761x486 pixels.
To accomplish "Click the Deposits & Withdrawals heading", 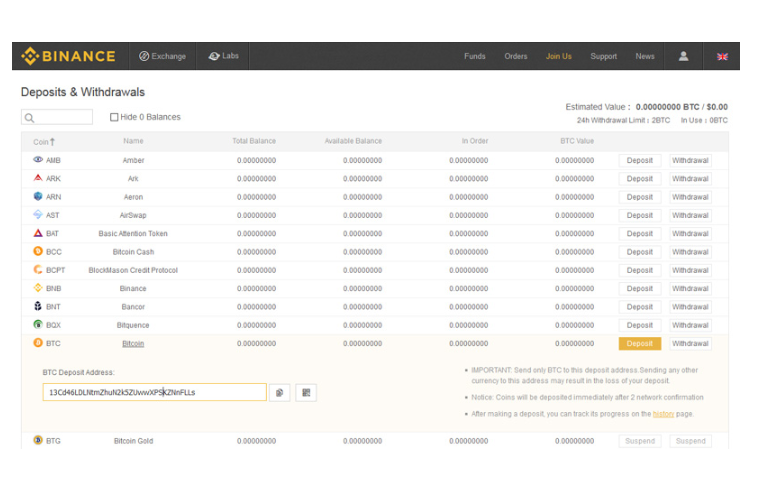I will (x=83, y=92).
